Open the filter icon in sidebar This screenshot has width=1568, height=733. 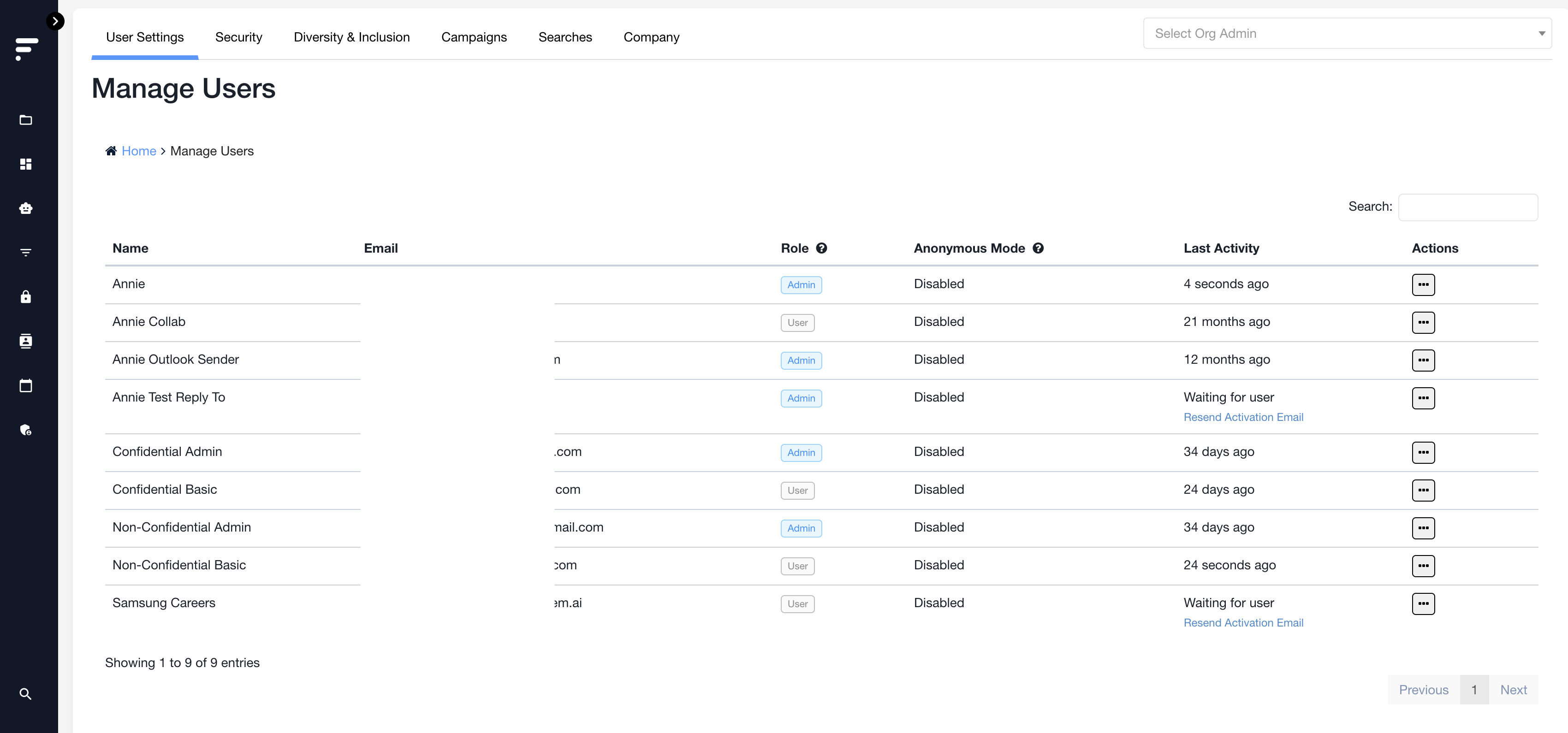click(x=25, y=253)
